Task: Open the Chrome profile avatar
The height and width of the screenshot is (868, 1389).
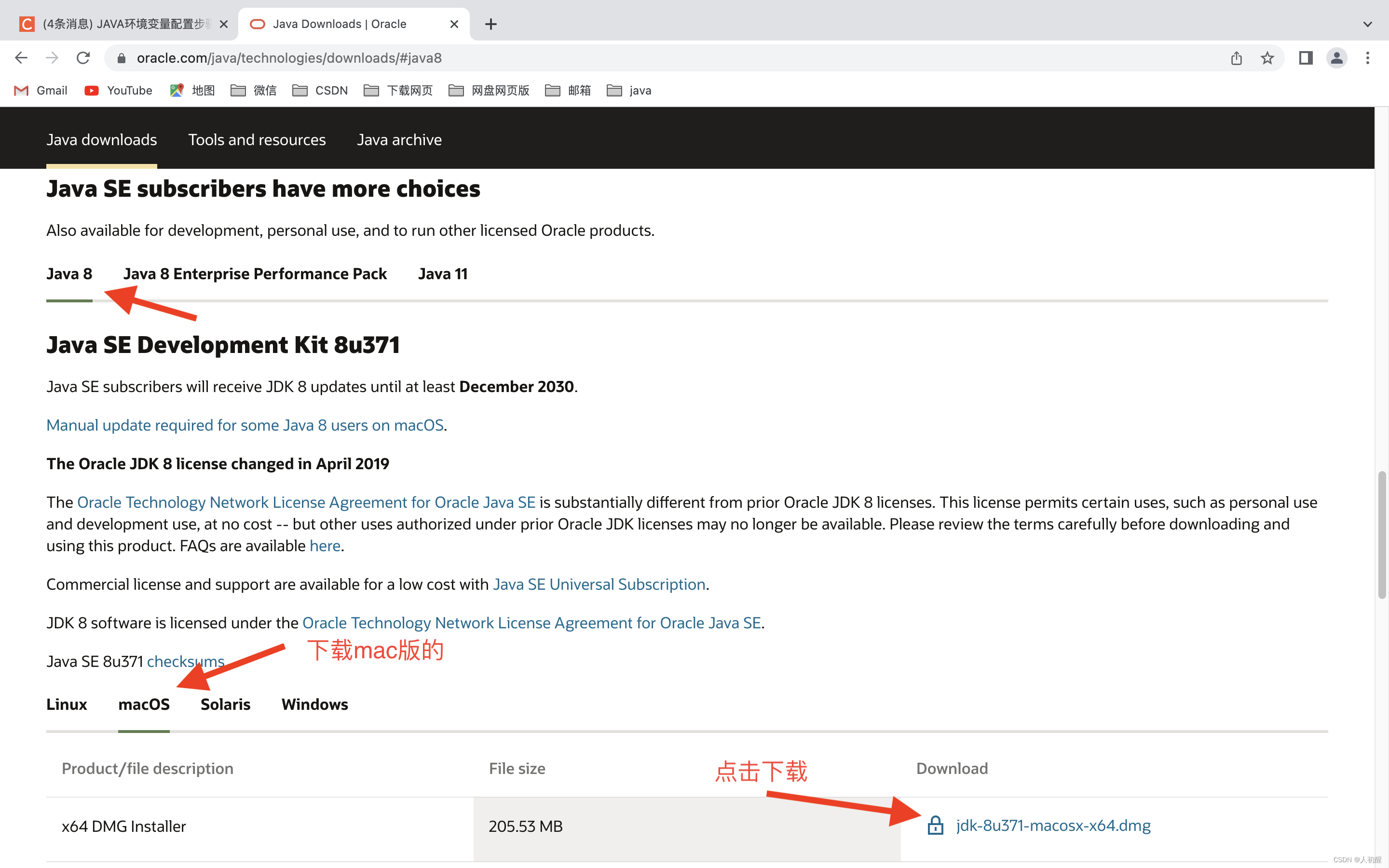Action: (x=1337, y=58)
